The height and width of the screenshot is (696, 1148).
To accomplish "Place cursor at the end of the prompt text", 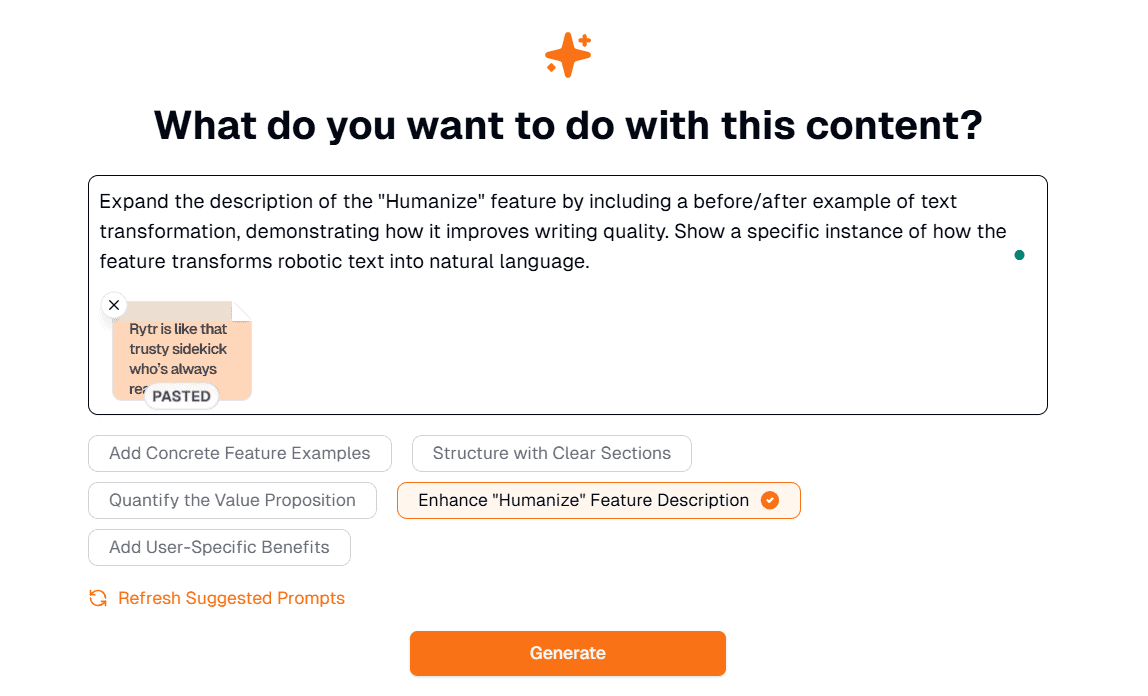I will 591,262.
